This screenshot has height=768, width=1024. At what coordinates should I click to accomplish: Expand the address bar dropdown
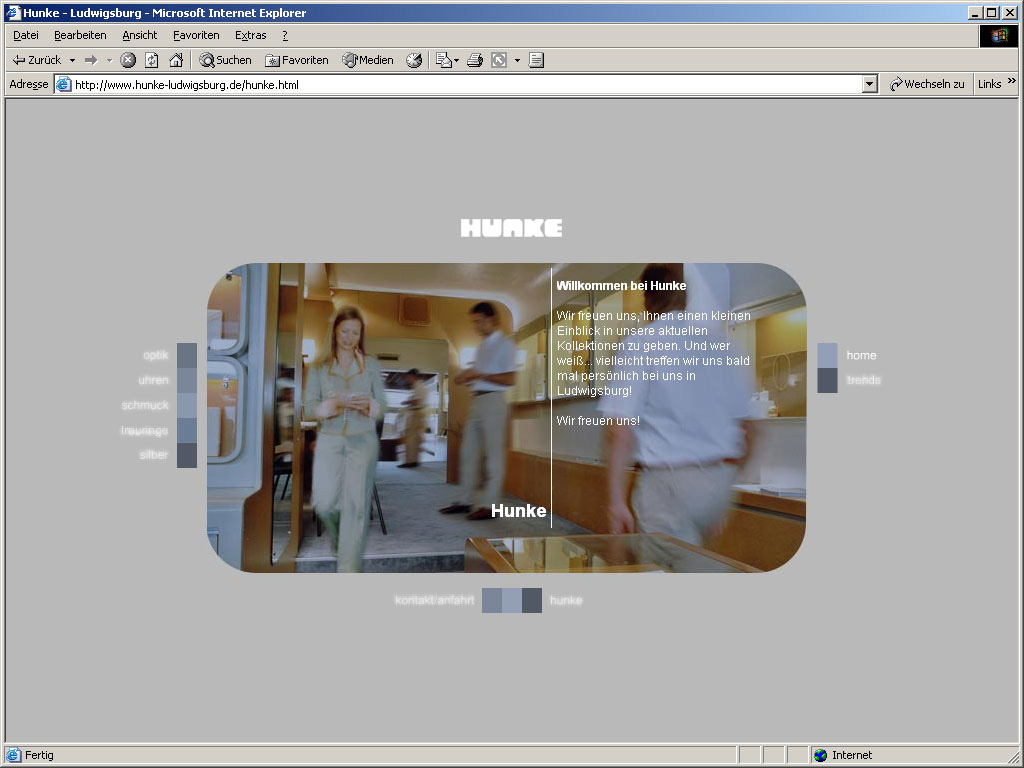870,85
